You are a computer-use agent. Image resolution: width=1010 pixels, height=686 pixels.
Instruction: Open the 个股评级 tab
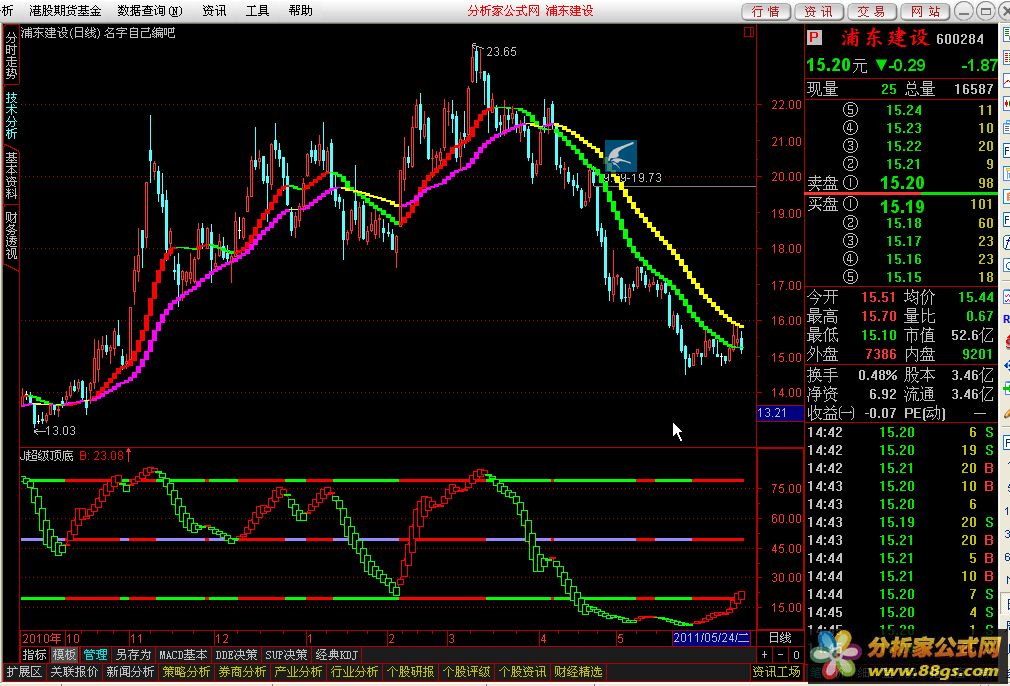466,672
